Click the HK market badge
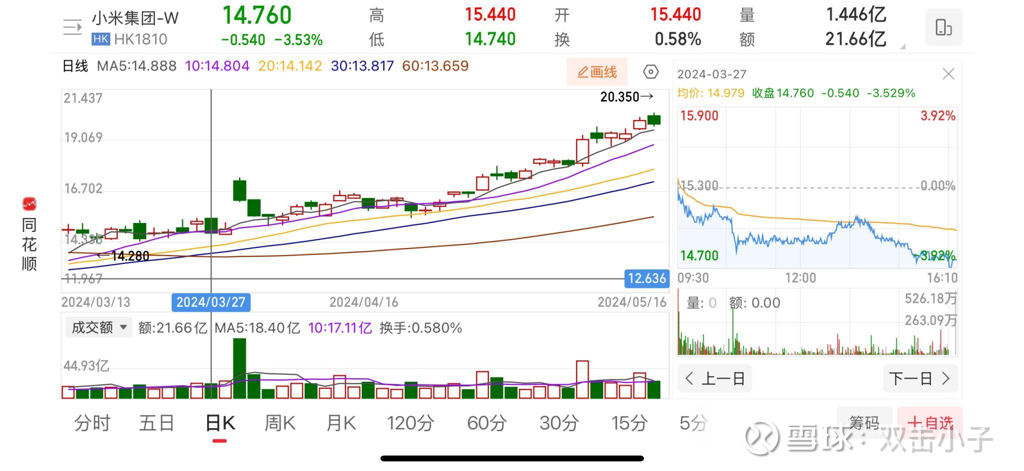 pos(100,39)
